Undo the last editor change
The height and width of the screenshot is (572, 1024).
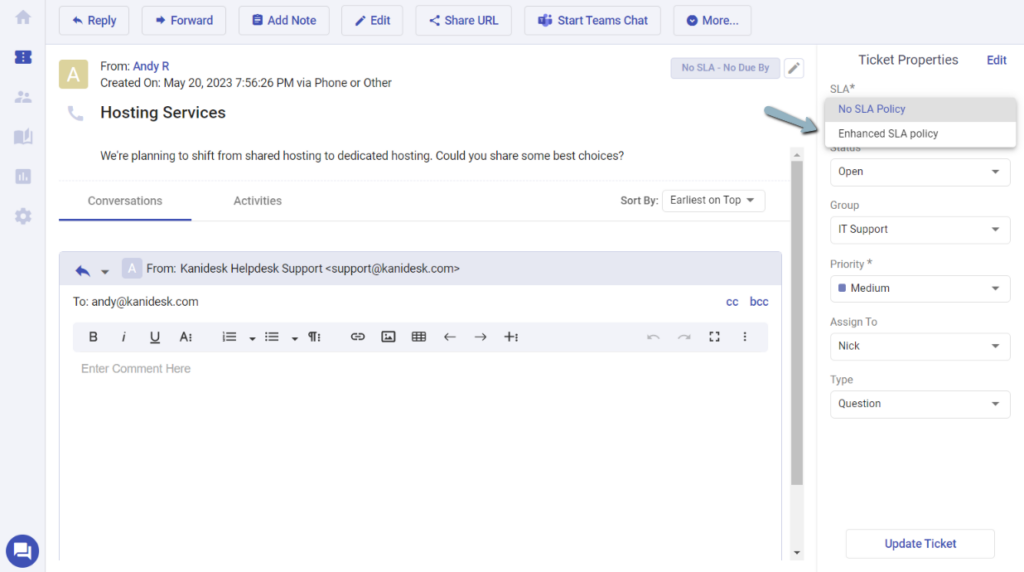point(653,337)
